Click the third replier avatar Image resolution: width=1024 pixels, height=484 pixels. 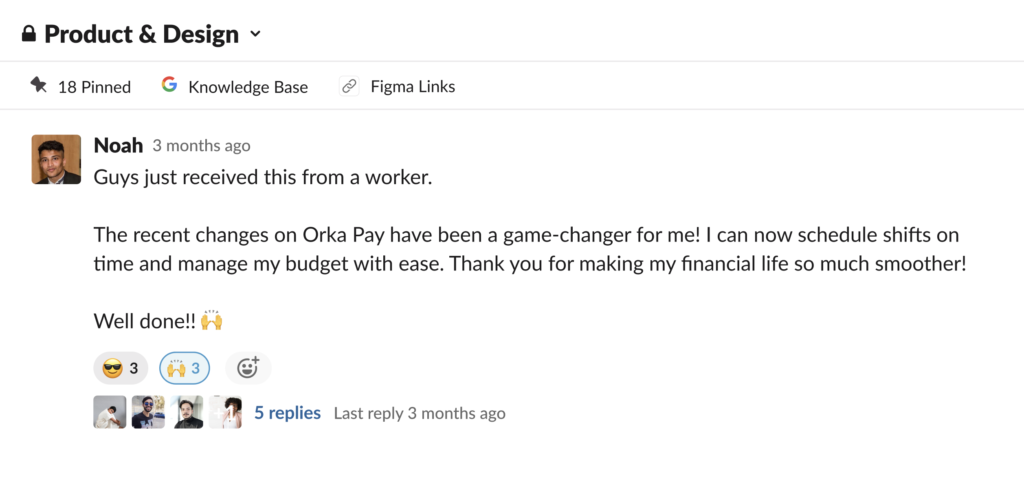click(187, 412)
